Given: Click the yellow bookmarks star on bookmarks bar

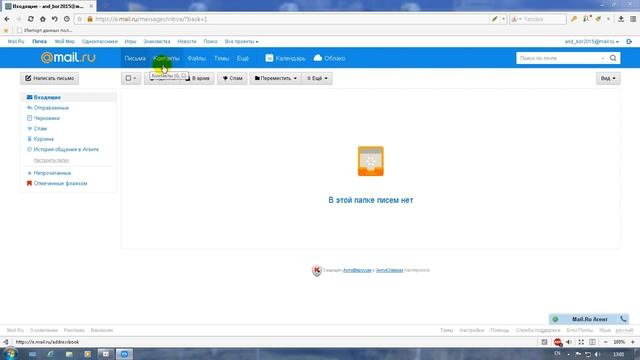Looking at the screenshot, I should 6,31.
